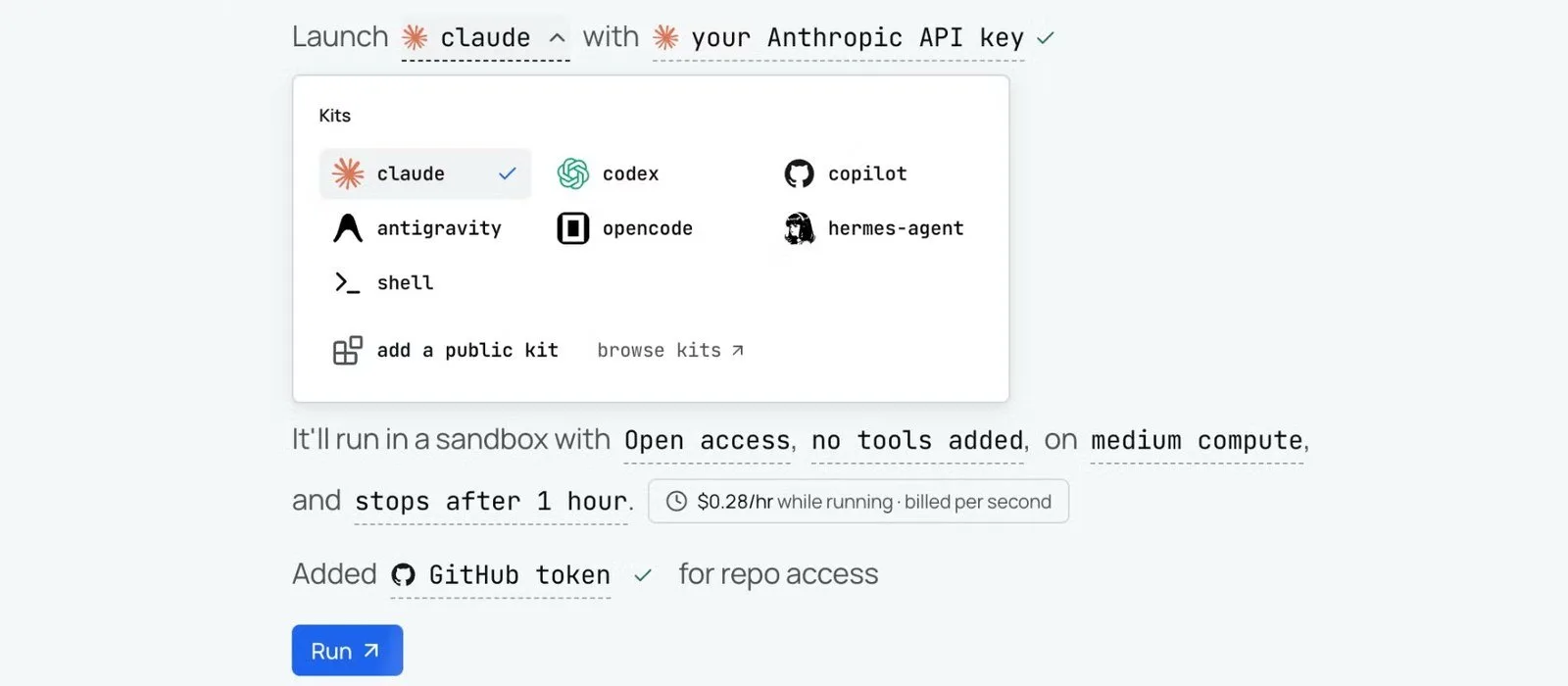The width and height of the screenshot is (1568, 686).
Task: Click the Claude starburst icon in the Kits list
Action: tap(348, 173)
